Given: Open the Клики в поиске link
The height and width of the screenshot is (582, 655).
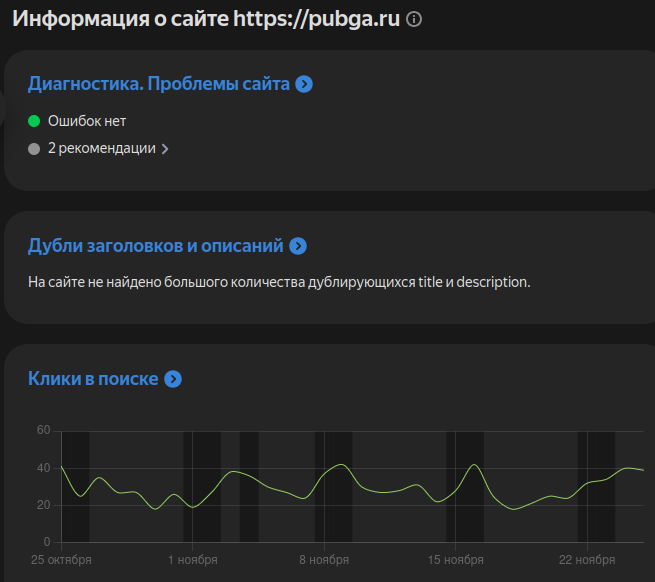Looking at the screenshot, I should point(93,379).
